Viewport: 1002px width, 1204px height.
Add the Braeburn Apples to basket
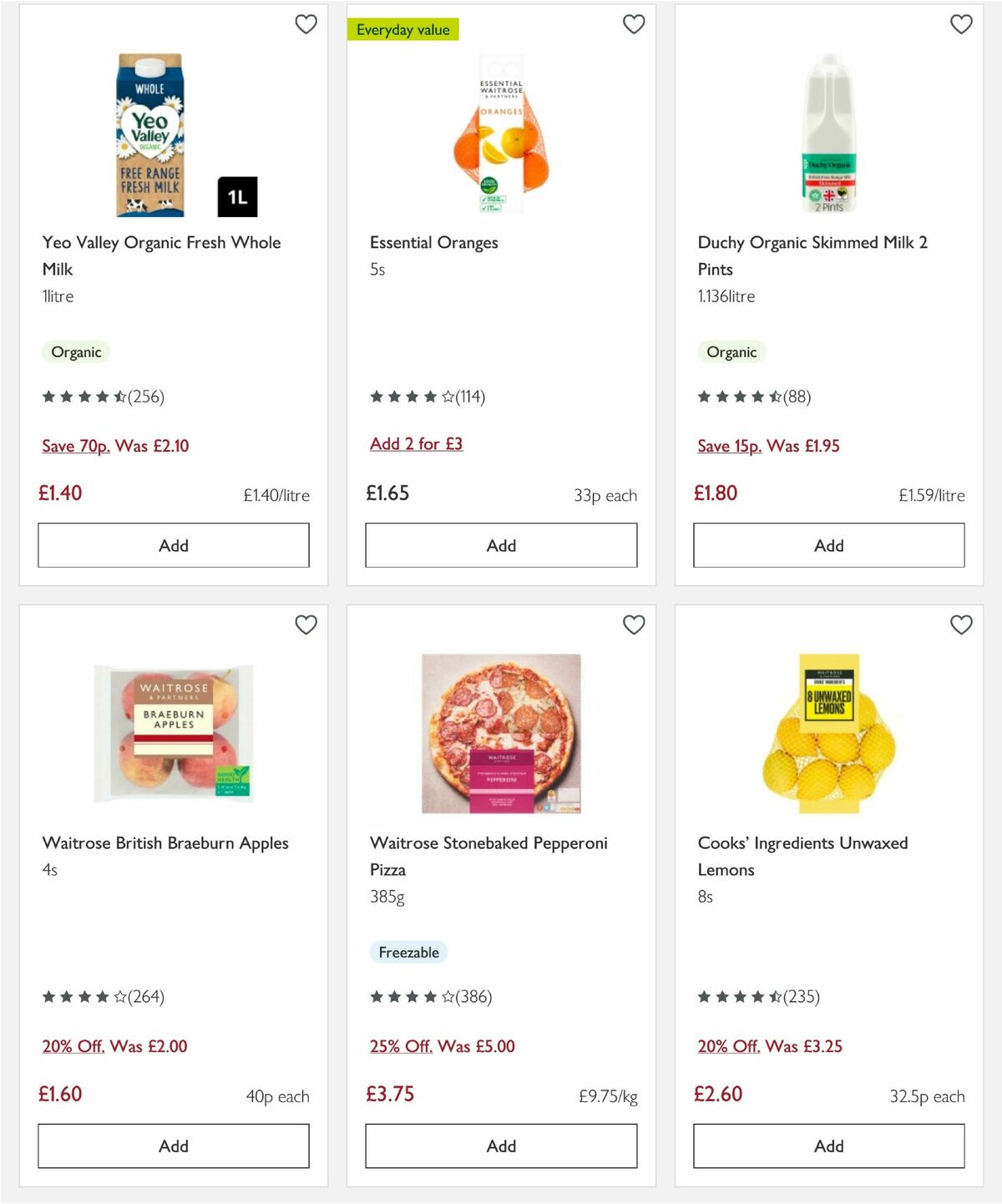click(172, 1146)
